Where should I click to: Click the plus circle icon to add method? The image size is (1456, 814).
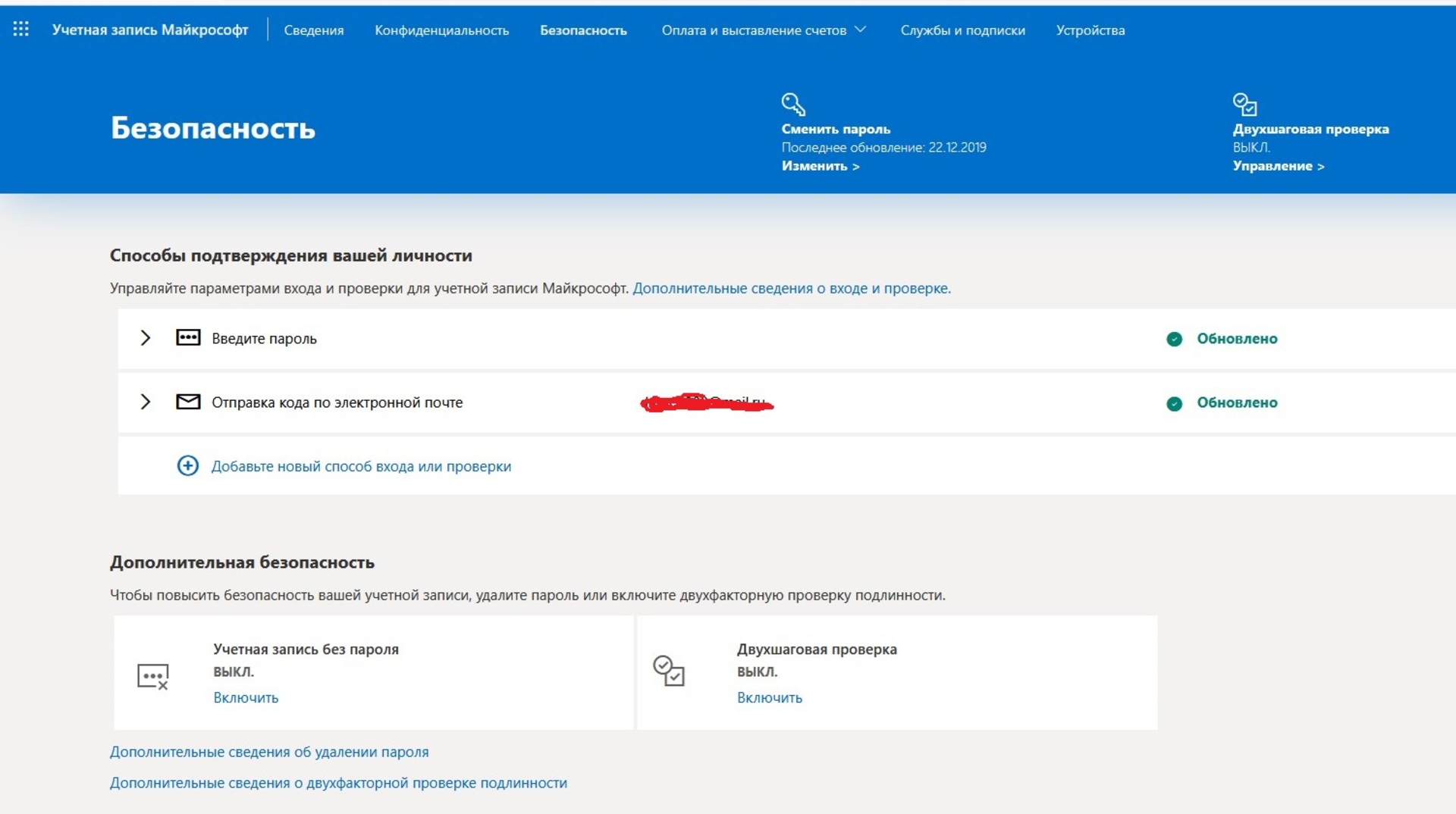point(188,465)
